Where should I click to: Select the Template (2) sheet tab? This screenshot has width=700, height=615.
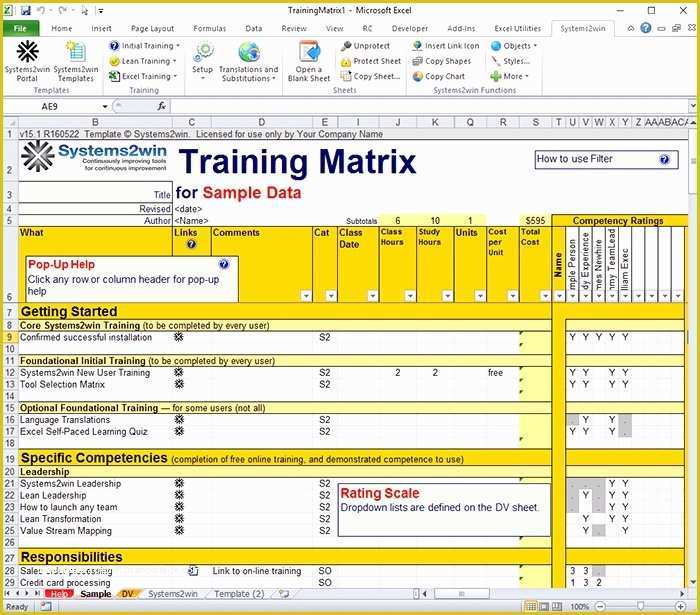[x=239, y=594]
